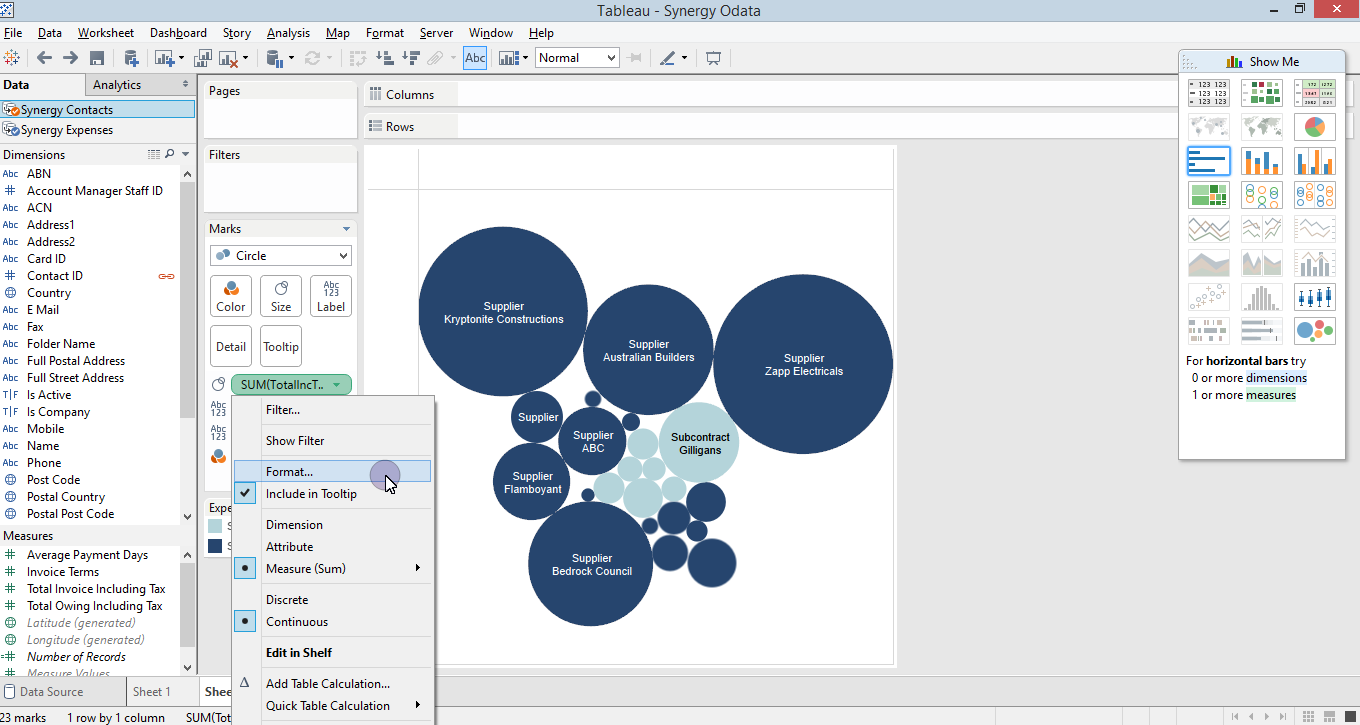Click the Tableau start page logo icon

point(13,58)
